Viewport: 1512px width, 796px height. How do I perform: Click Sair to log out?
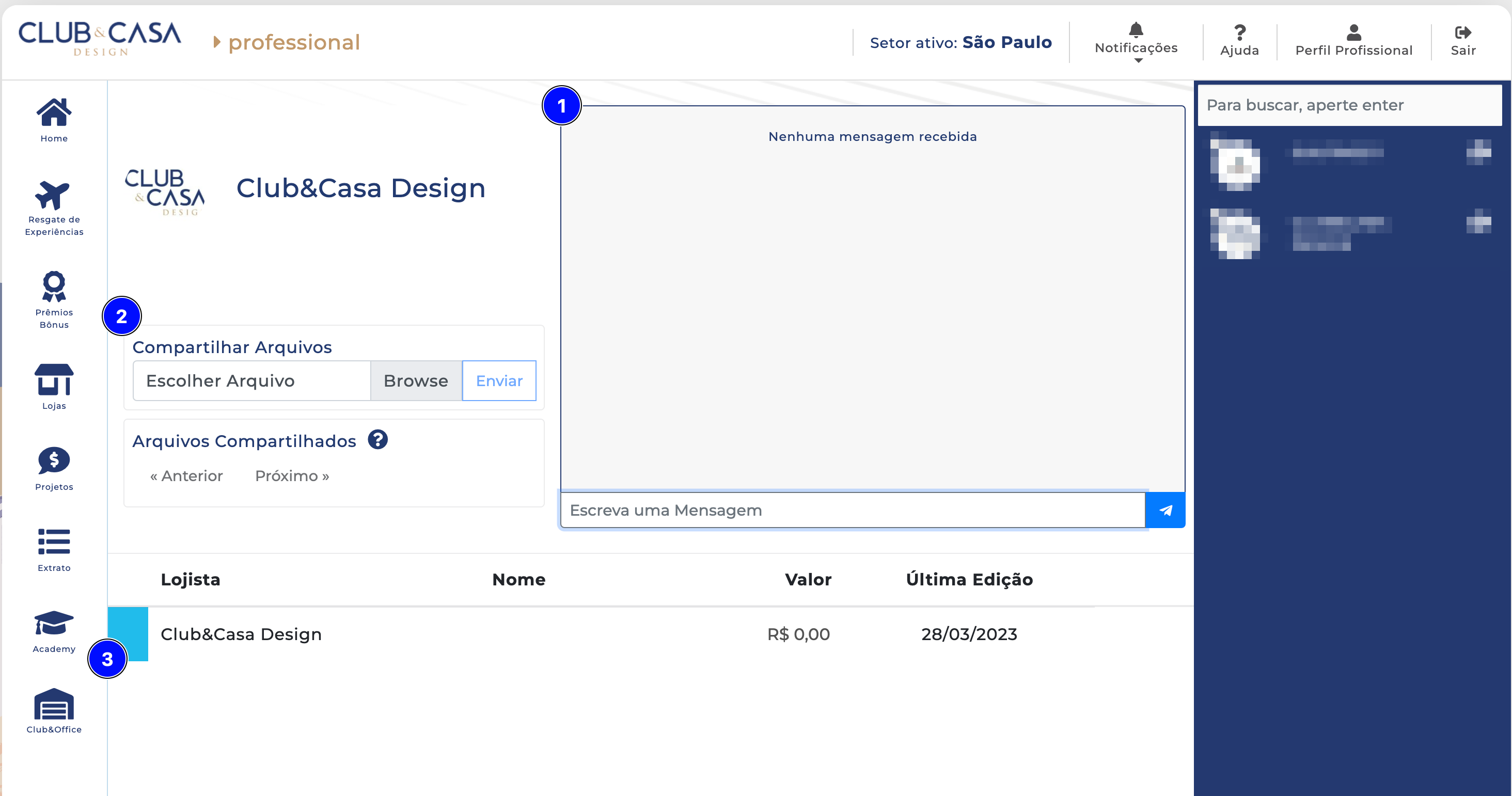pos(1463,41)
